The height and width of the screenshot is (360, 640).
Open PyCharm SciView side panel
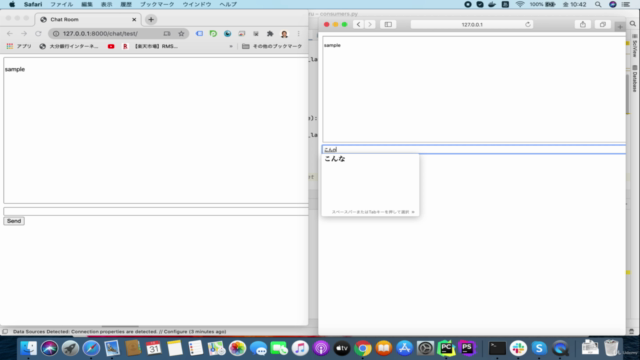pos(635,46)
